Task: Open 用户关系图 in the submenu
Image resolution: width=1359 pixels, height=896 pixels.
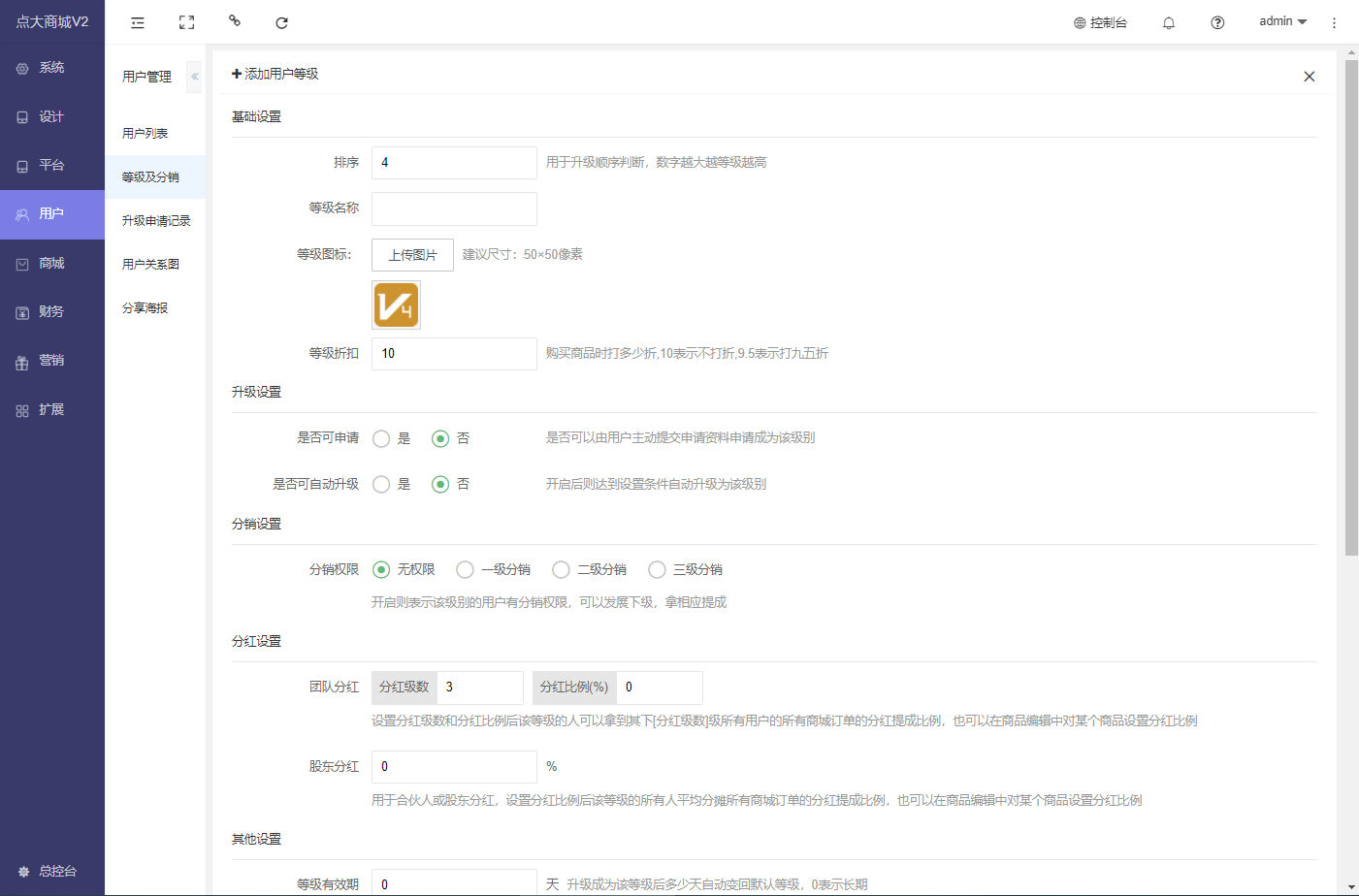Action: pyautogui.click(x=150, y=264)
